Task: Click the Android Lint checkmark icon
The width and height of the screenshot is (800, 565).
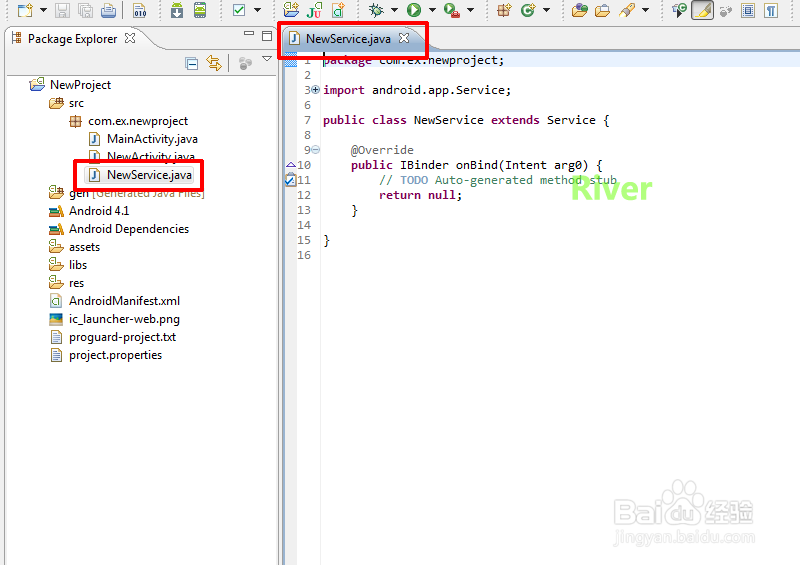Action: [239, 10]
